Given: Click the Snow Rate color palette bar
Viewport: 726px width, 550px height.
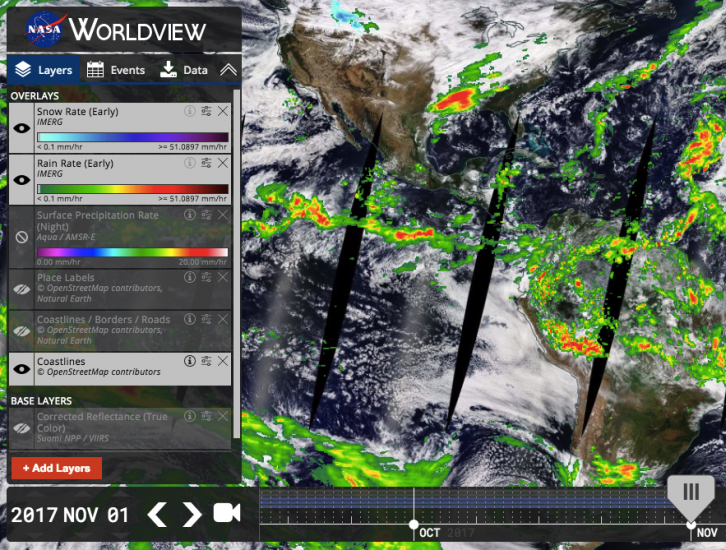Looking at the screenshot, I should coord(132,137).
